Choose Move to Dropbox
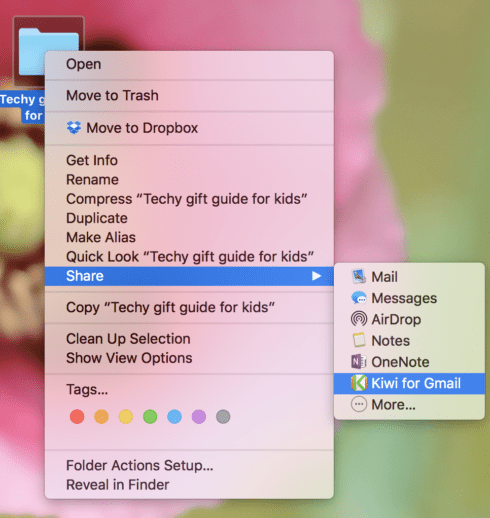The width and height of the screenshot is (490, 518). [189, 128]
